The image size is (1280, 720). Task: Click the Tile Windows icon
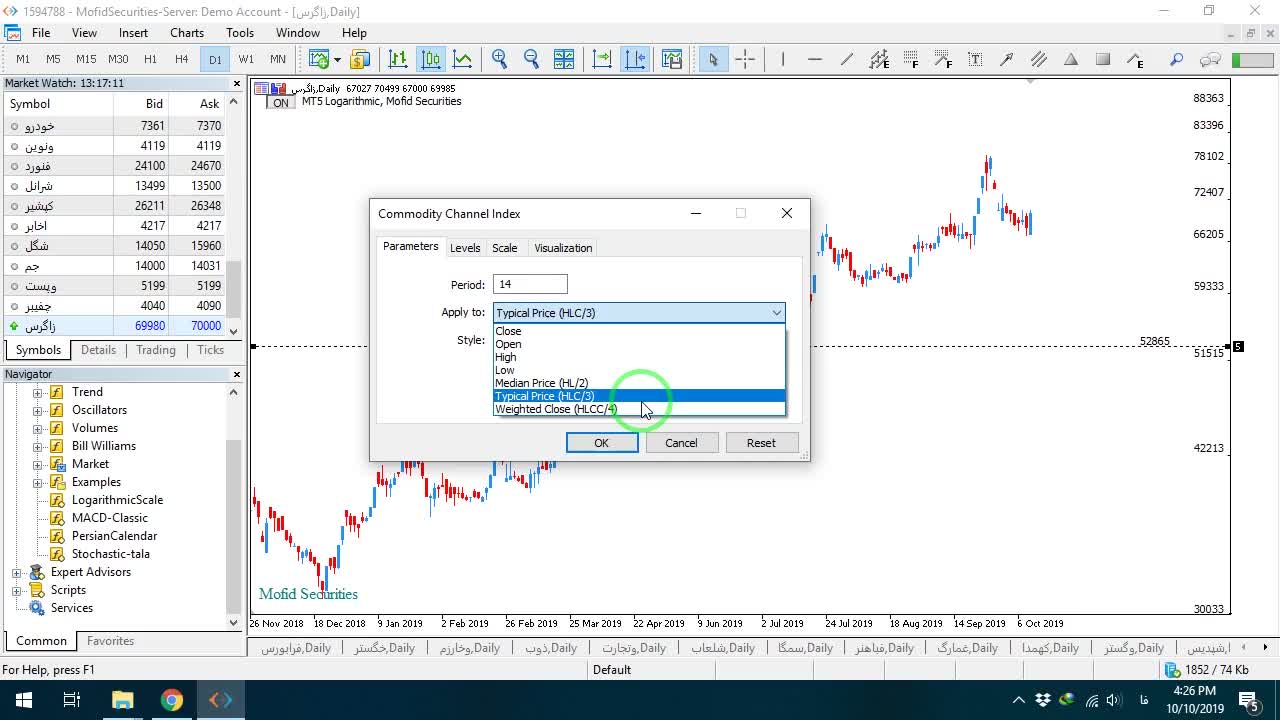[564, 59]
